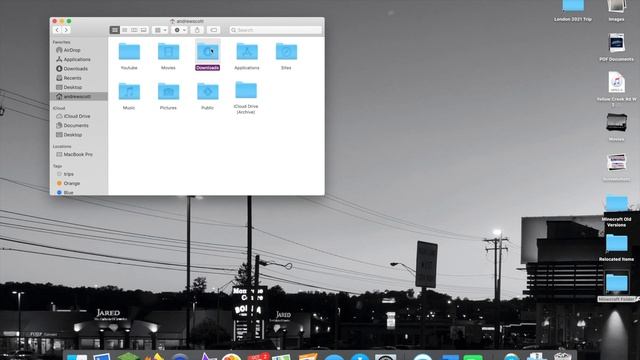The image size is (640, 360).
Task: Select the Sites folder
Action: tap(286, 56)
